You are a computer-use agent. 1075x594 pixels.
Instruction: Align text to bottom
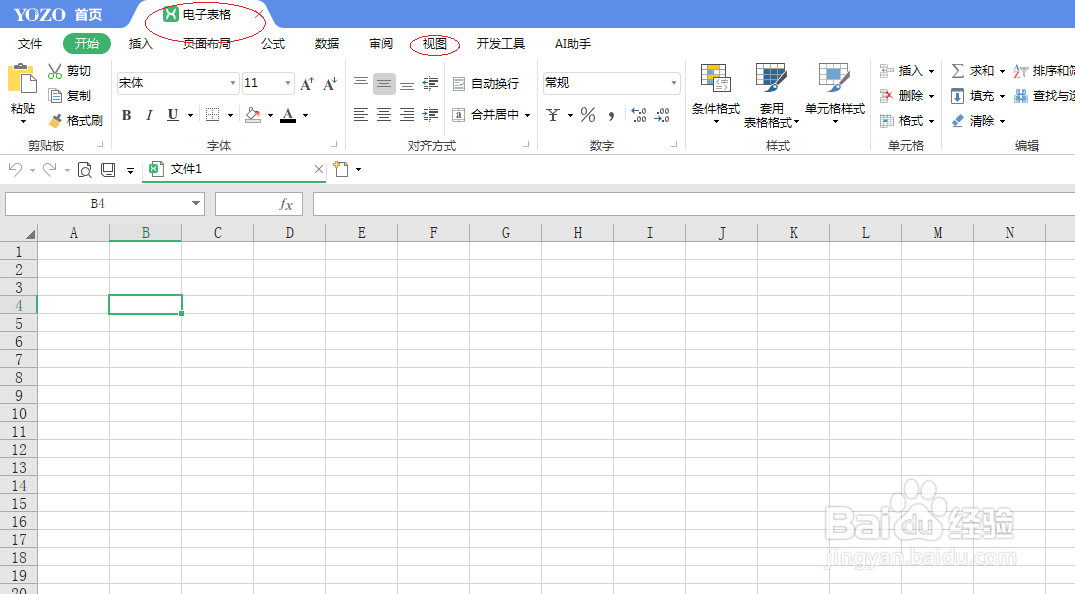[407, 84]
